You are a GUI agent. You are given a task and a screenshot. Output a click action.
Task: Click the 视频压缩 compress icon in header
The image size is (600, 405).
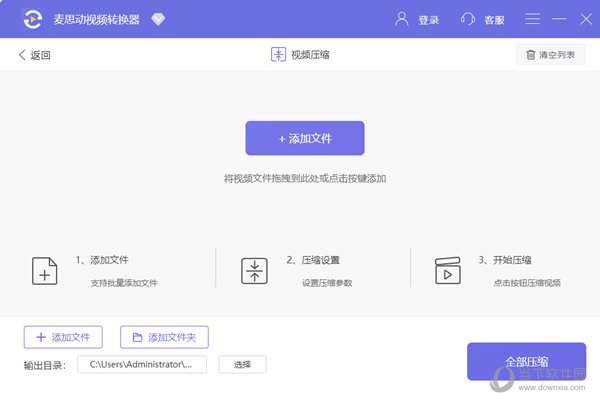278,54
